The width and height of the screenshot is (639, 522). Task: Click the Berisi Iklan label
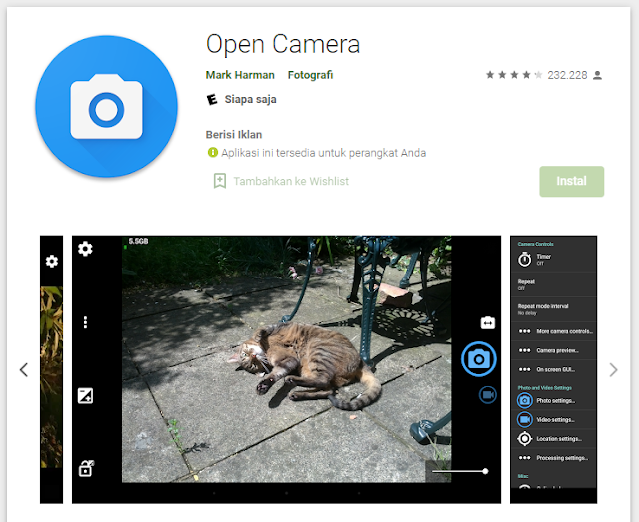234,134
